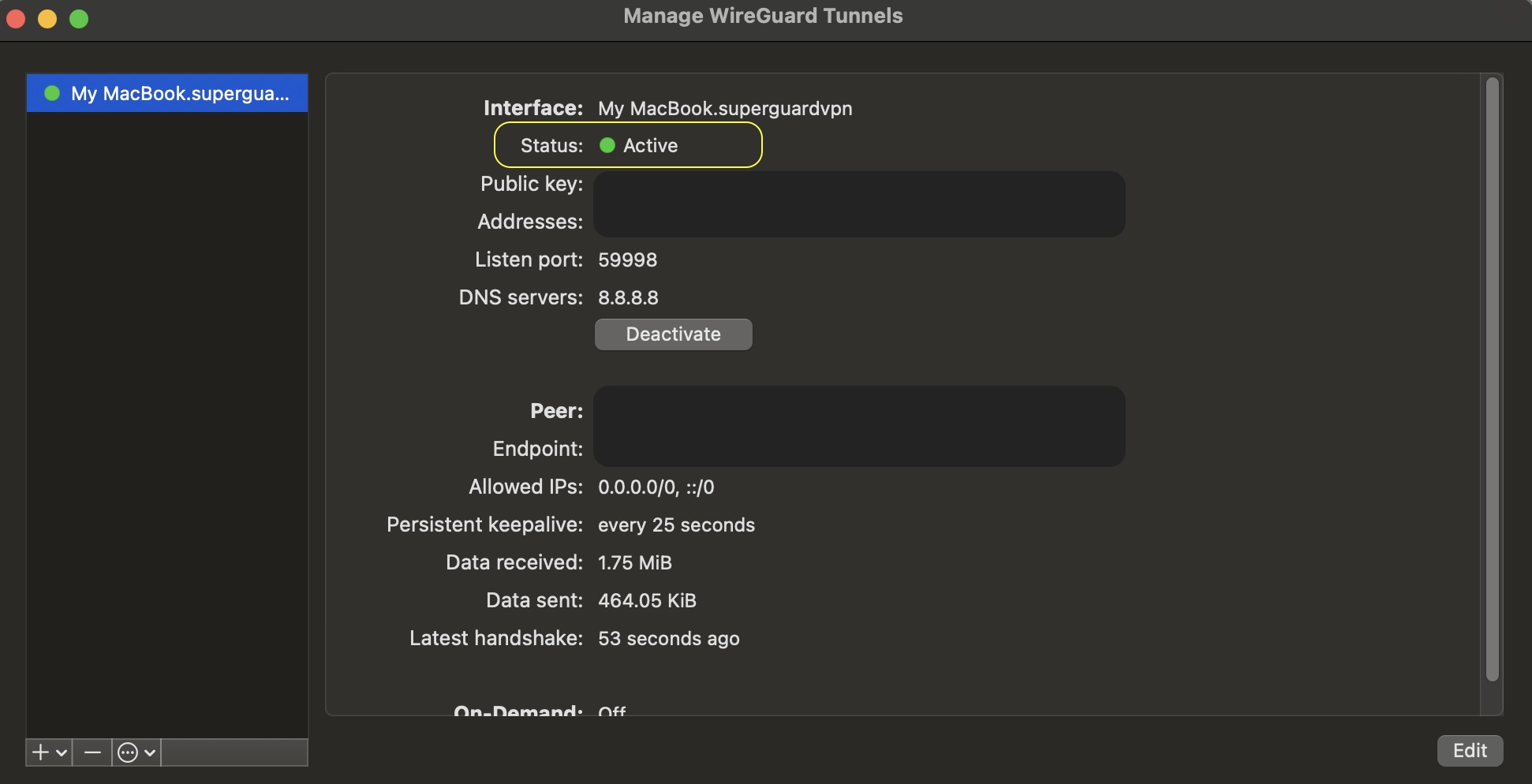Click the 'Interface:' label
Screen dimensions: 1532x784
pyautogui.click(x=533, y=108)
